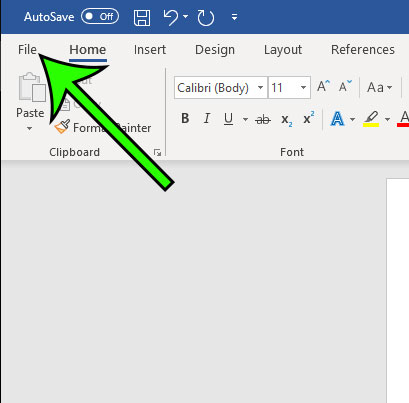The height and width of the screenshot is (403, 409).
Task: Toggle Superscript formatting
Action: coord(309,118)
